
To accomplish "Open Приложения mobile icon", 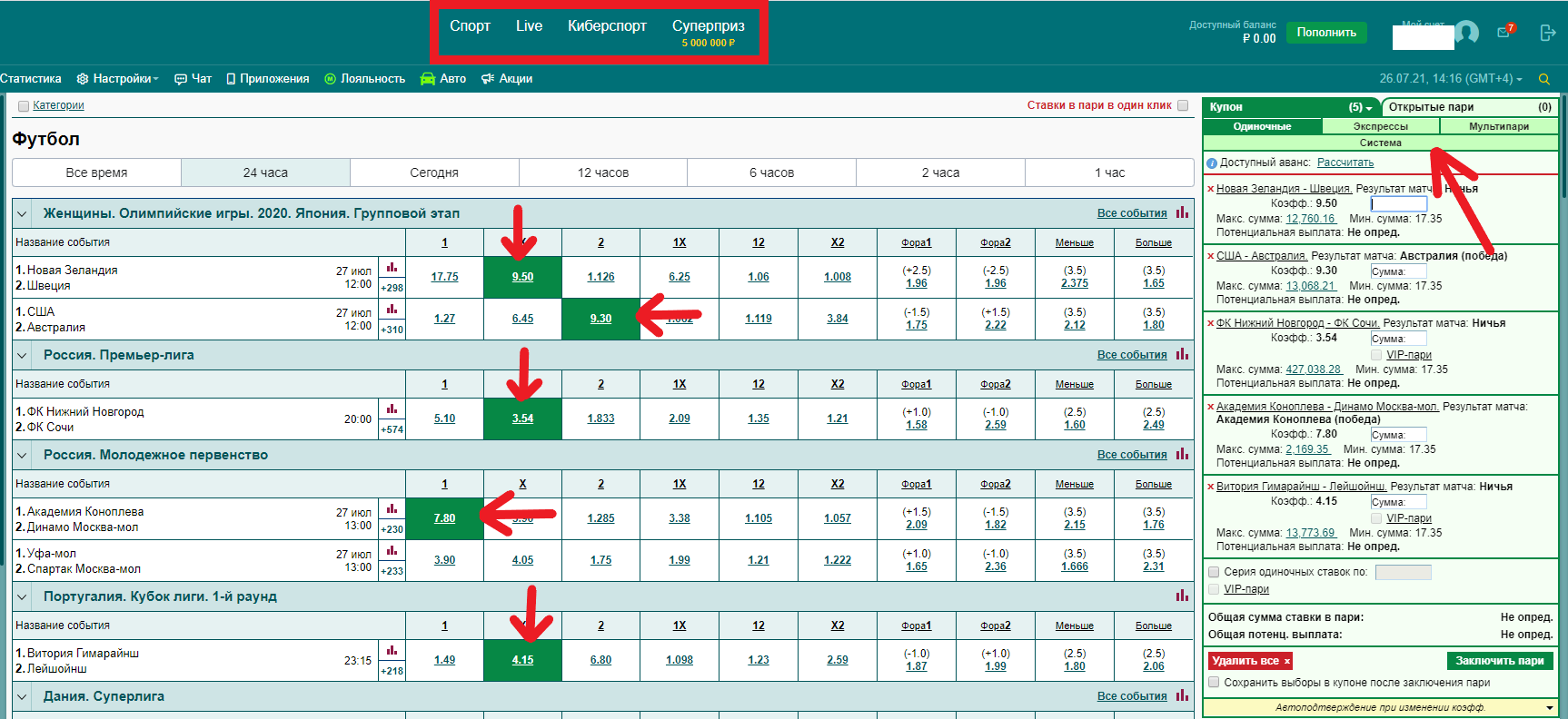I will point(231,79).
